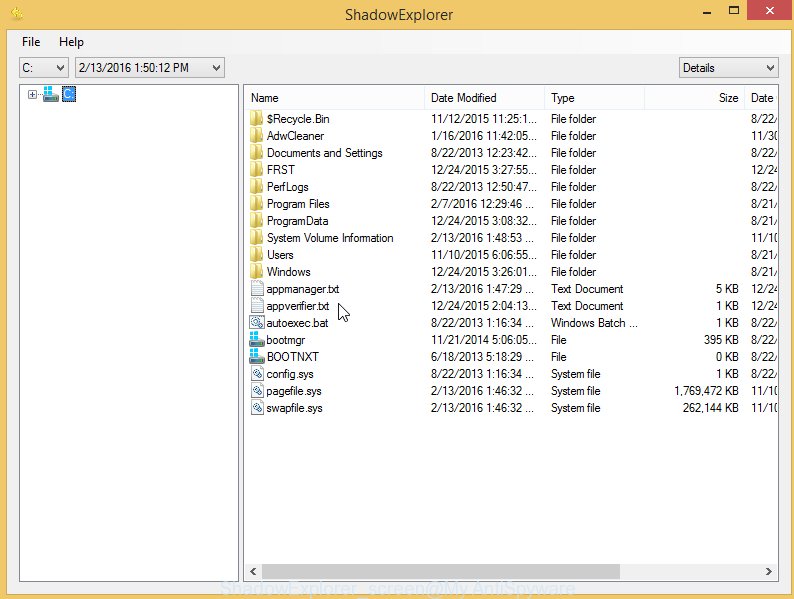The height and width of the screenshot is (599, 794).
Task: Select the bootmgr file icon
Action: (x=257, y=340)
